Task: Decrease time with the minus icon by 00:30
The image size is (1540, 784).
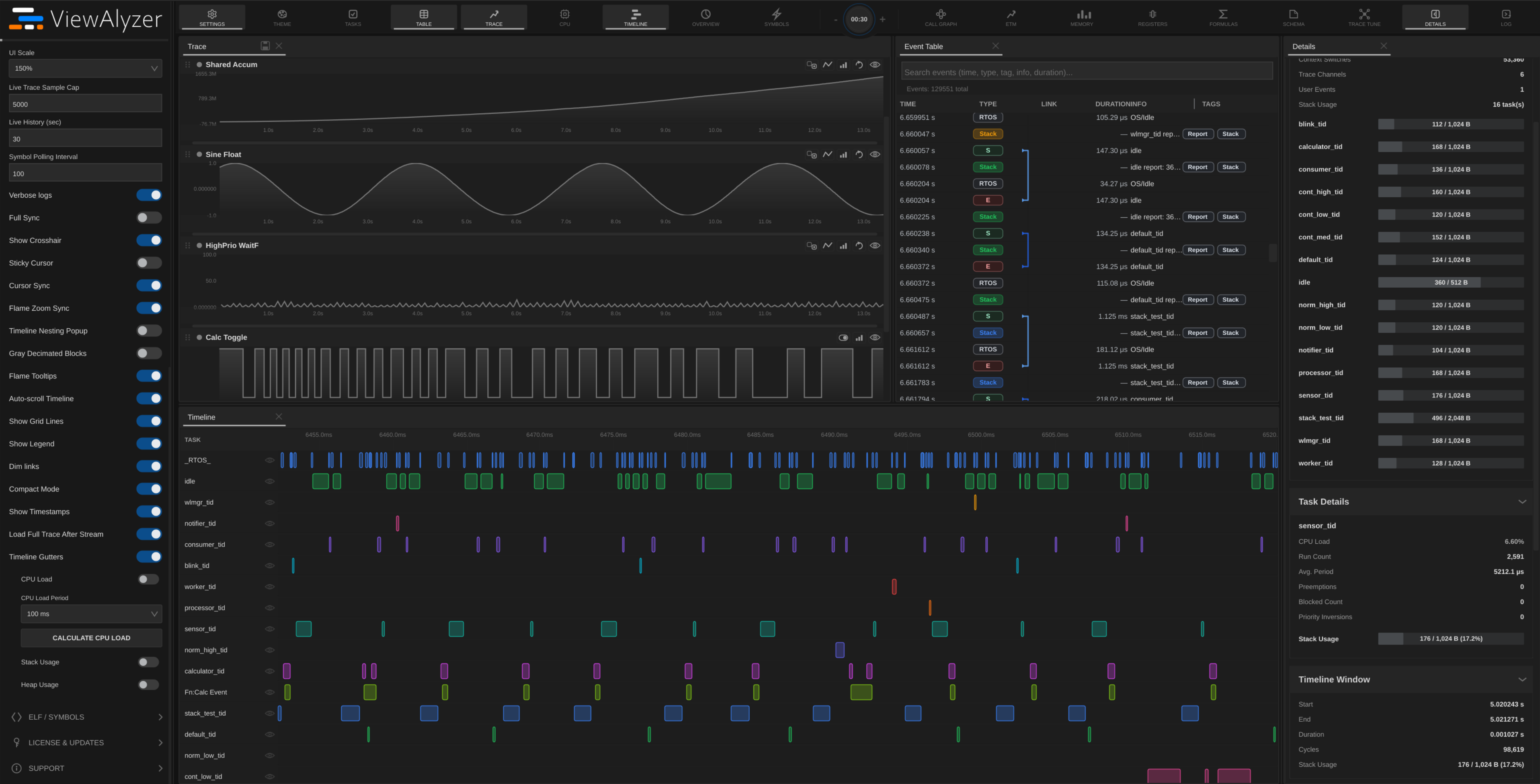Action: pos(835,19)
